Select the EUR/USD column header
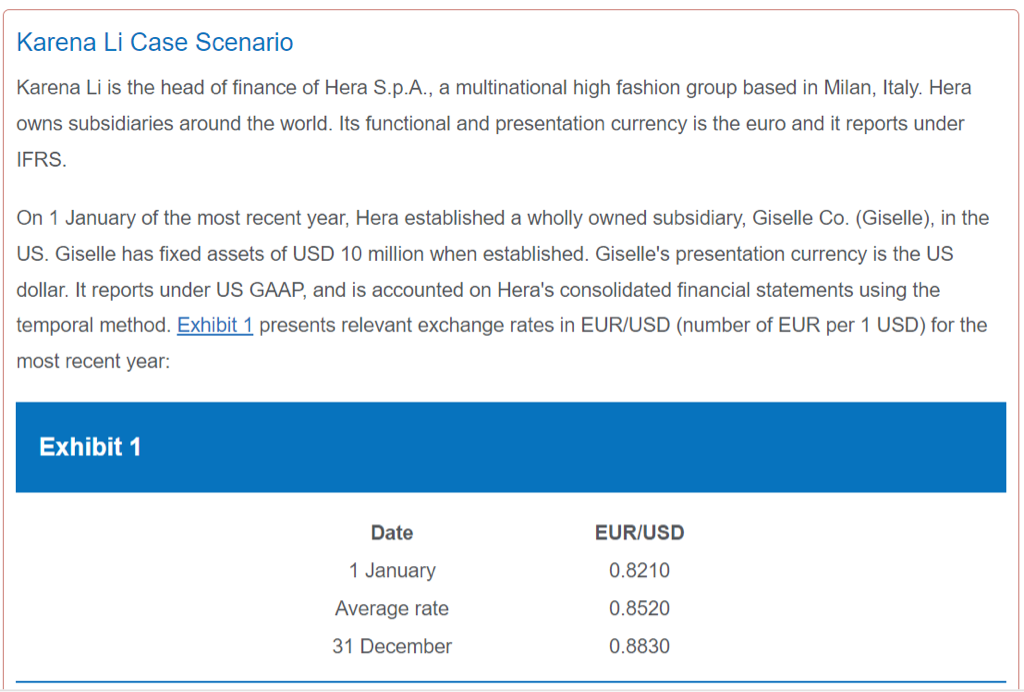Viewport: 1024px width, 692px height. click(x=639, y=533)
